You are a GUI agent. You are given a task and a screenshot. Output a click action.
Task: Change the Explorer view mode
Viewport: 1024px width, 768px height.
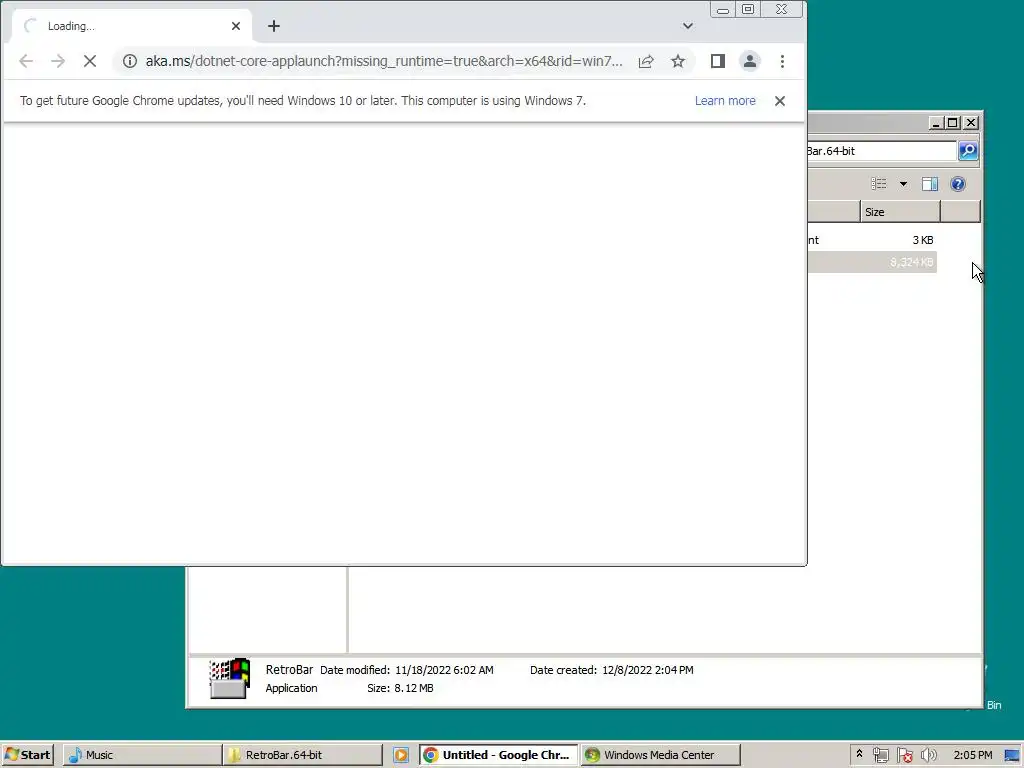(x=878, y=184)
